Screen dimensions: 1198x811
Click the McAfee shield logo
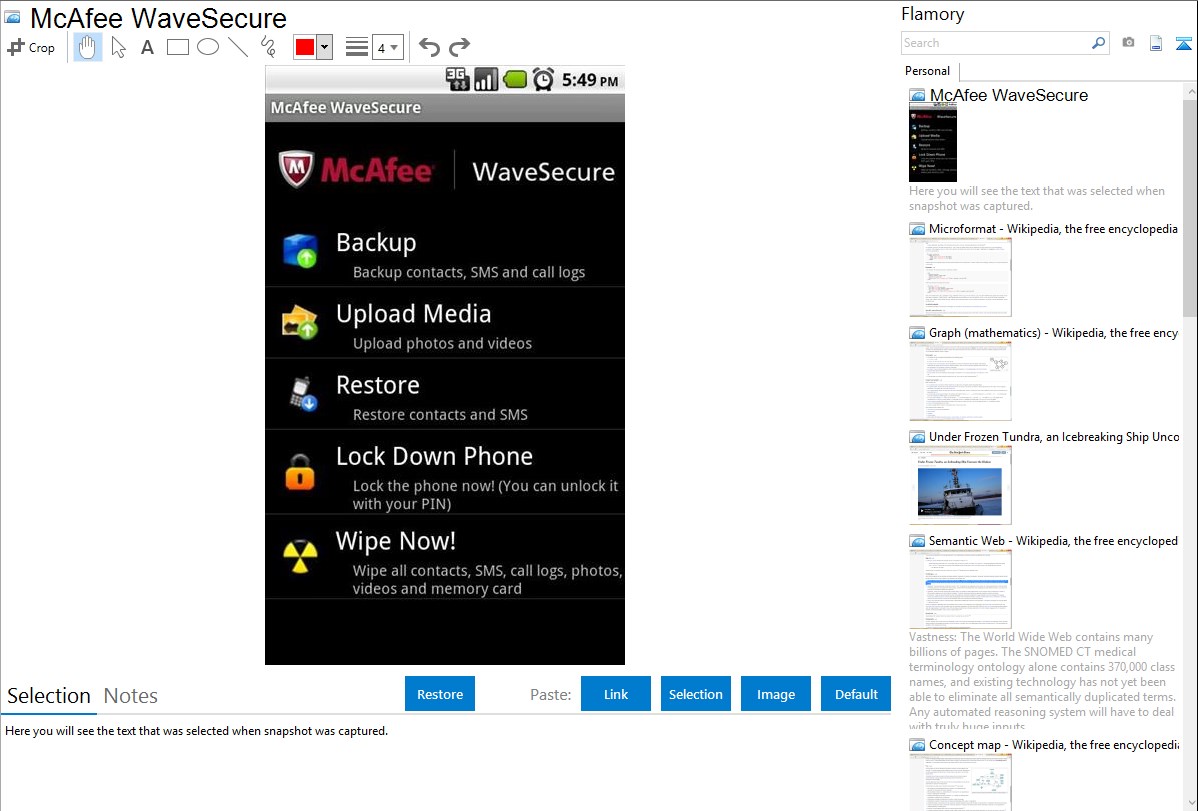296,169
